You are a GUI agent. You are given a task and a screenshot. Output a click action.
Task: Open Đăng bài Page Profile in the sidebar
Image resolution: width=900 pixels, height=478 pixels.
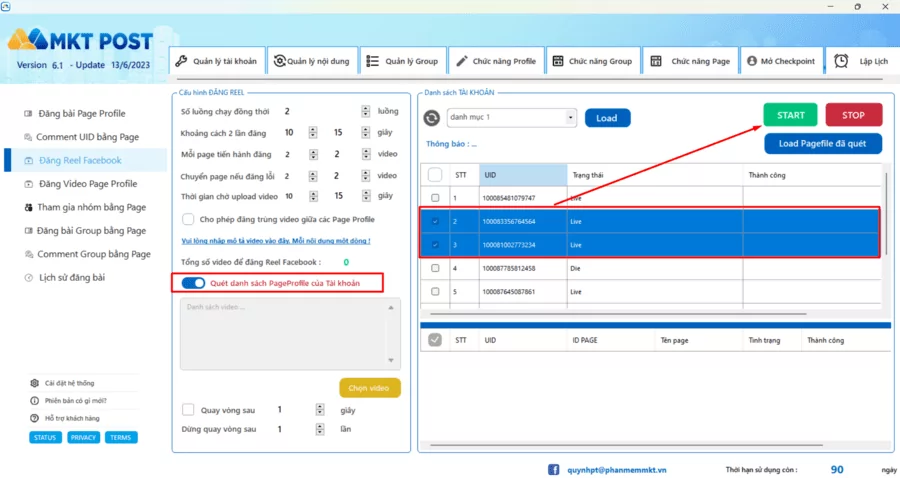pos(82,114)
